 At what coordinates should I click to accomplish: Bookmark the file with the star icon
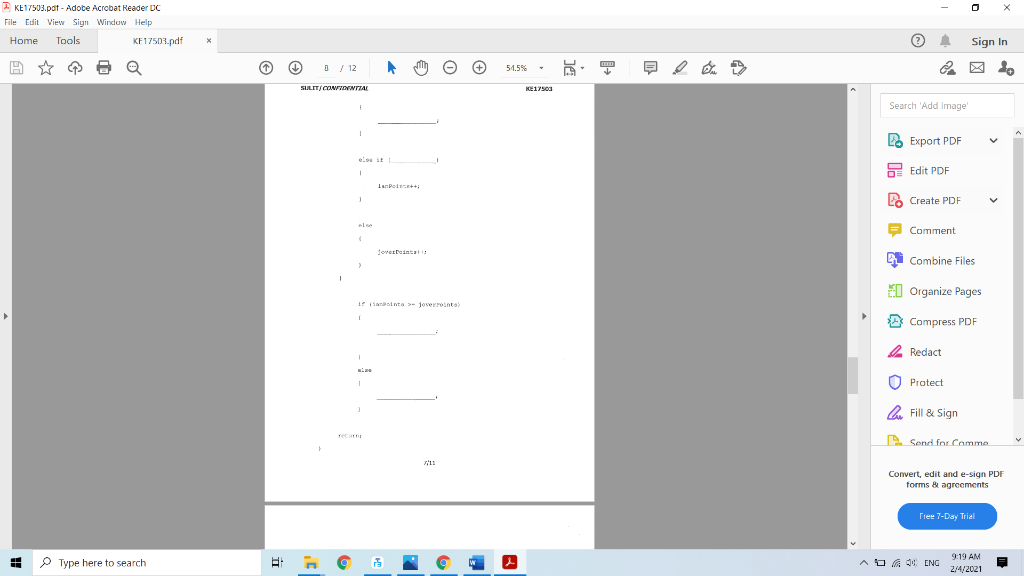[x=46, y=68]
